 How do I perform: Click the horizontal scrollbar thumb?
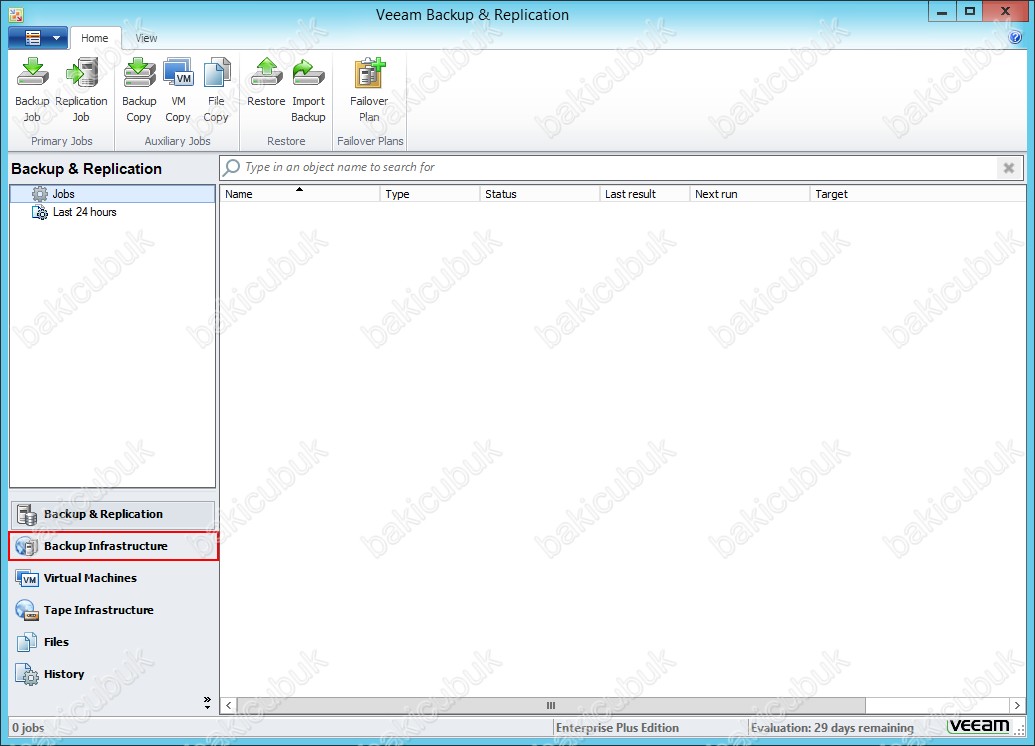[x=551, y=706]
